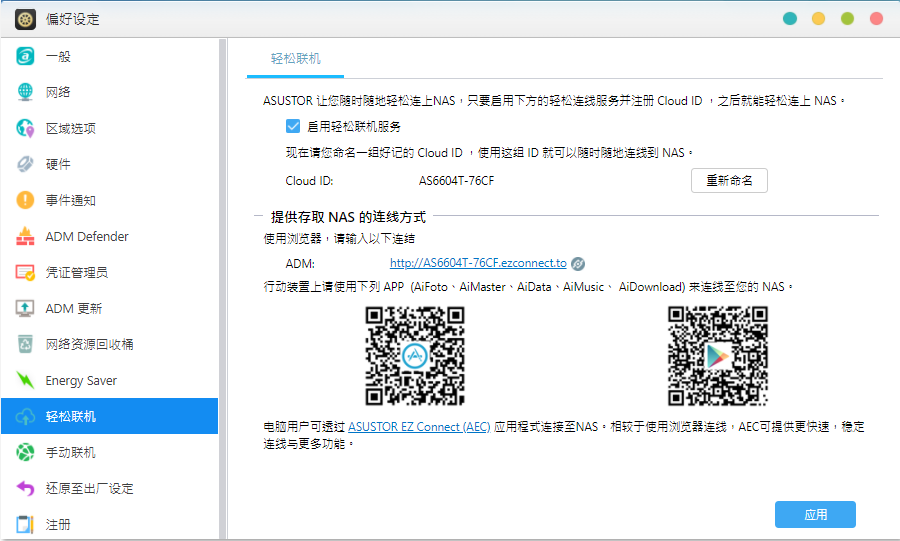Click the 重新命名 button
The height and width of the screenshot is (541, 900).
pyautogui.click(x=729, y=181)
